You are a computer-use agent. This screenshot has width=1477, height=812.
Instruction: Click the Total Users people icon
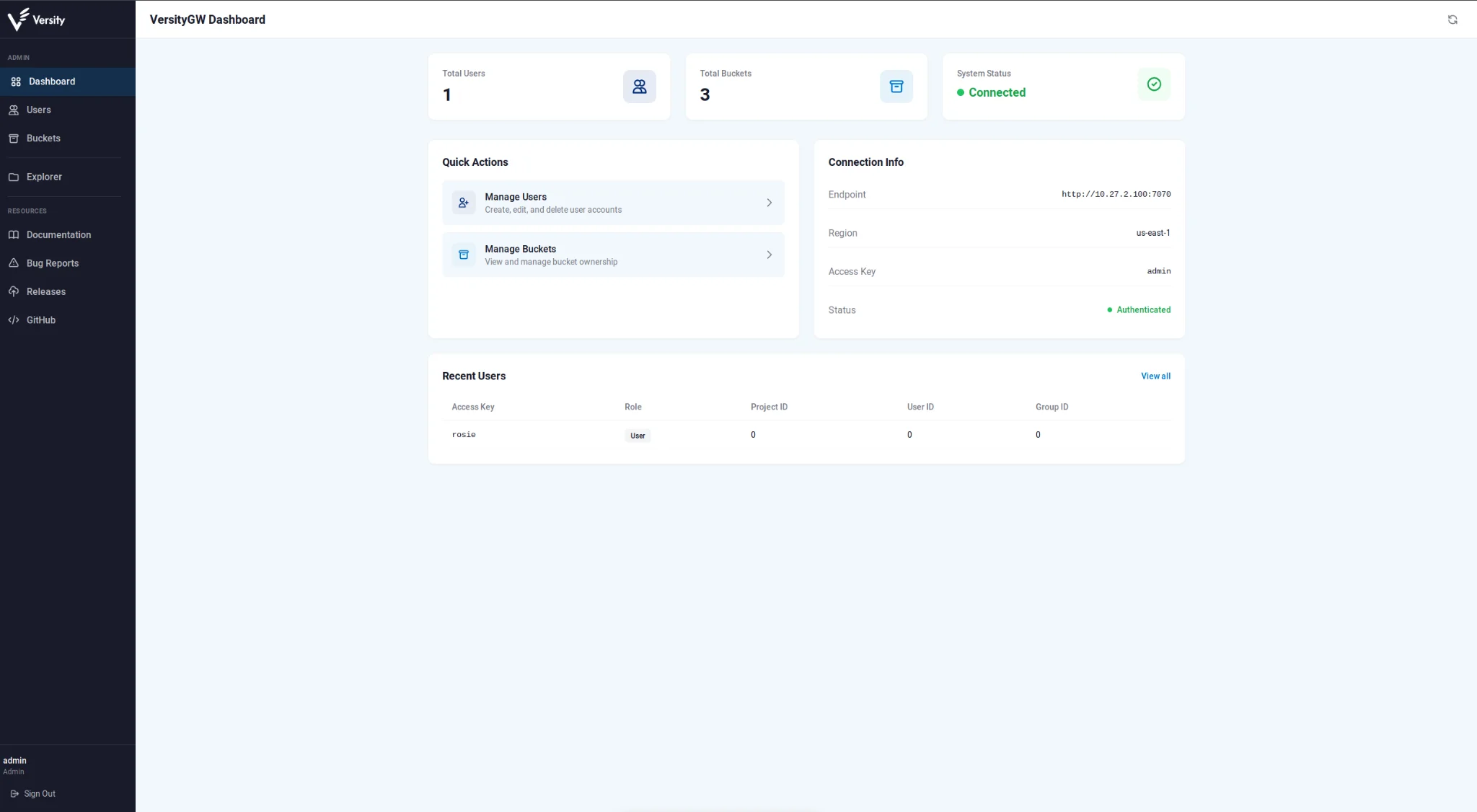(x=639, y=87)
